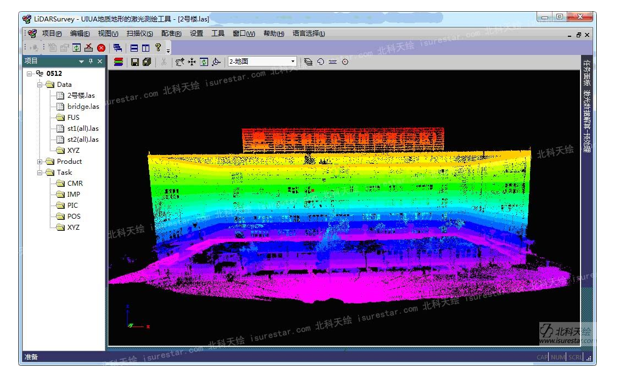This screenshot has height=371, width=620.
Task: Click the color layers stripe icon
Action: tap(118, 62)
